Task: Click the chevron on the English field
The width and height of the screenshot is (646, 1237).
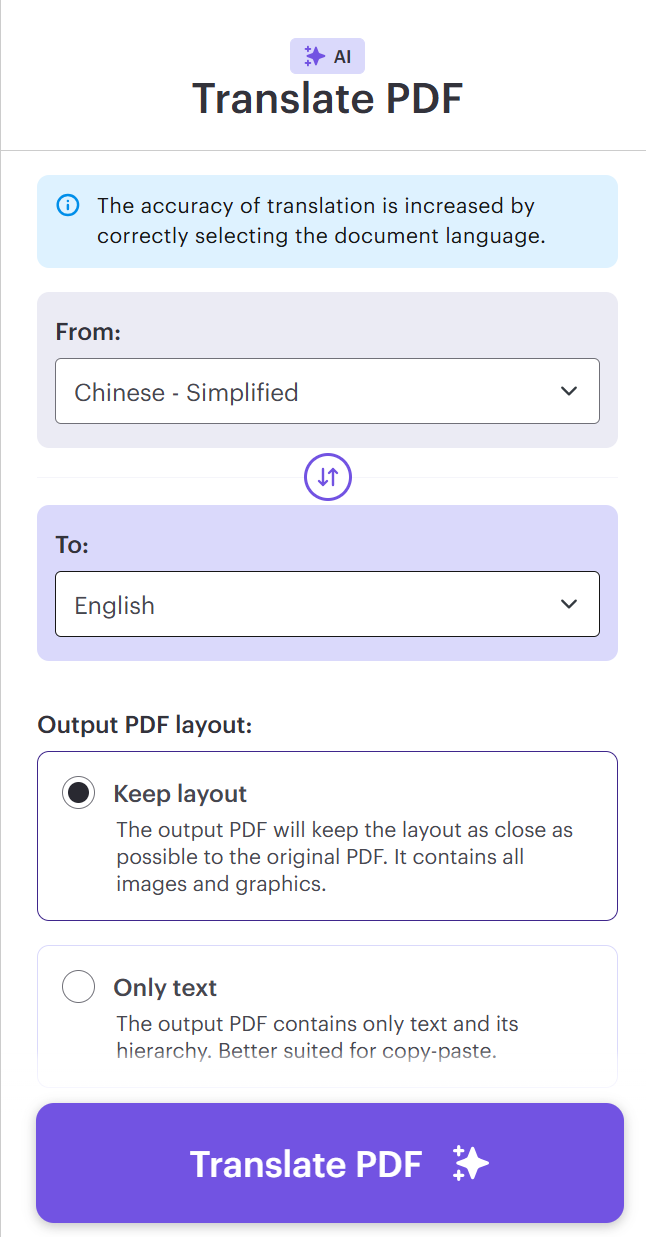Action: [569, 604]
